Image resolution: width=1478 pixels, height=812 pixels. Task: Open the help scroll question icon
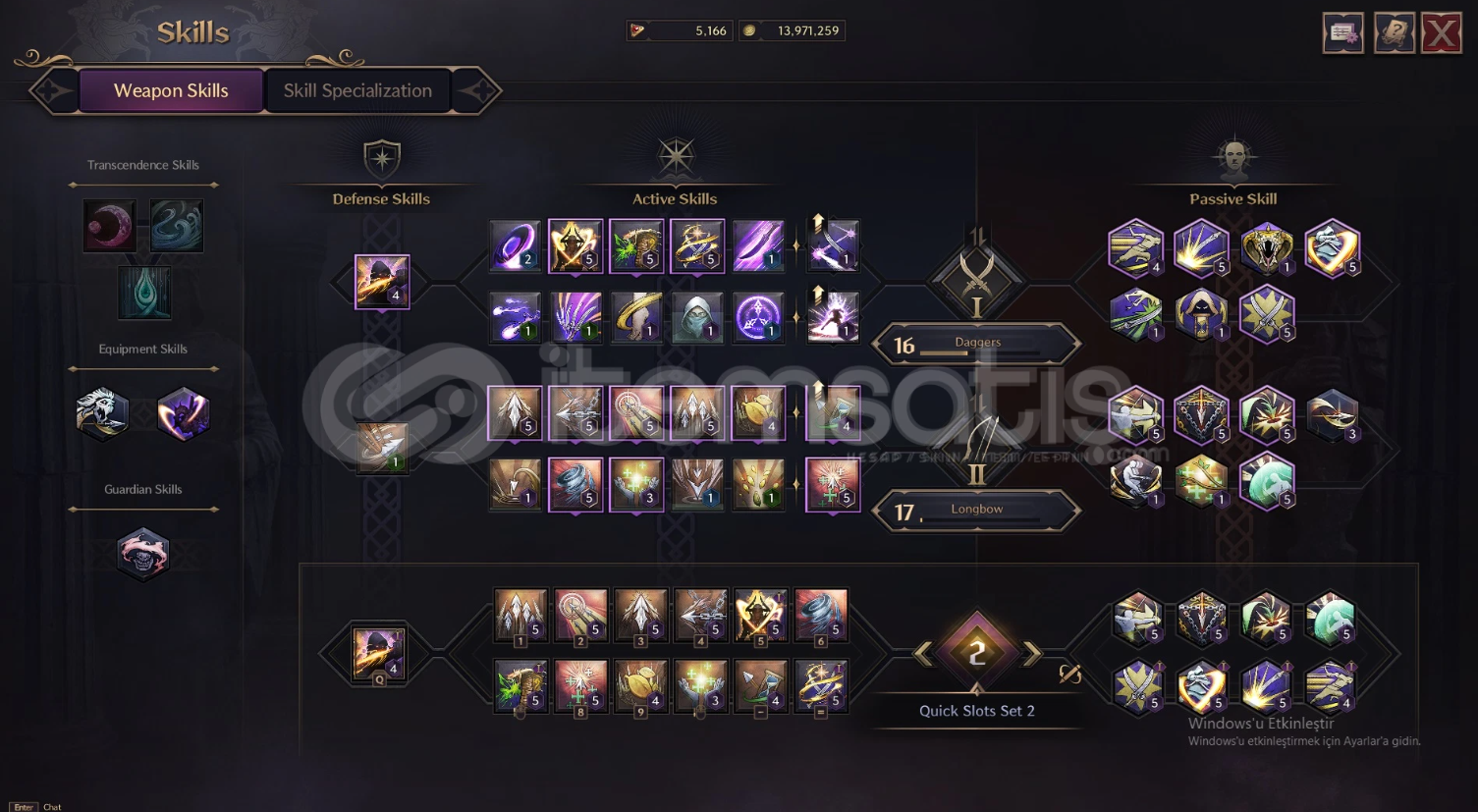click(1393, 33)
